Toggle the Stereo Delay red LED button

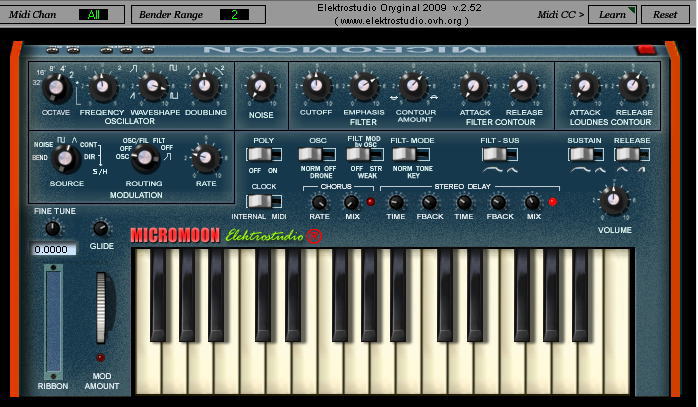coord(553,202)
